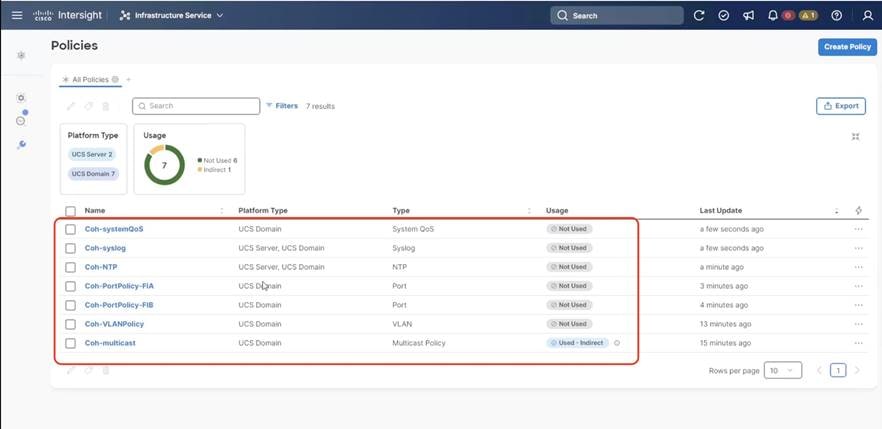Open the help question mark icon
This screenshot has width=882, height=429.
tap(836, 15)
